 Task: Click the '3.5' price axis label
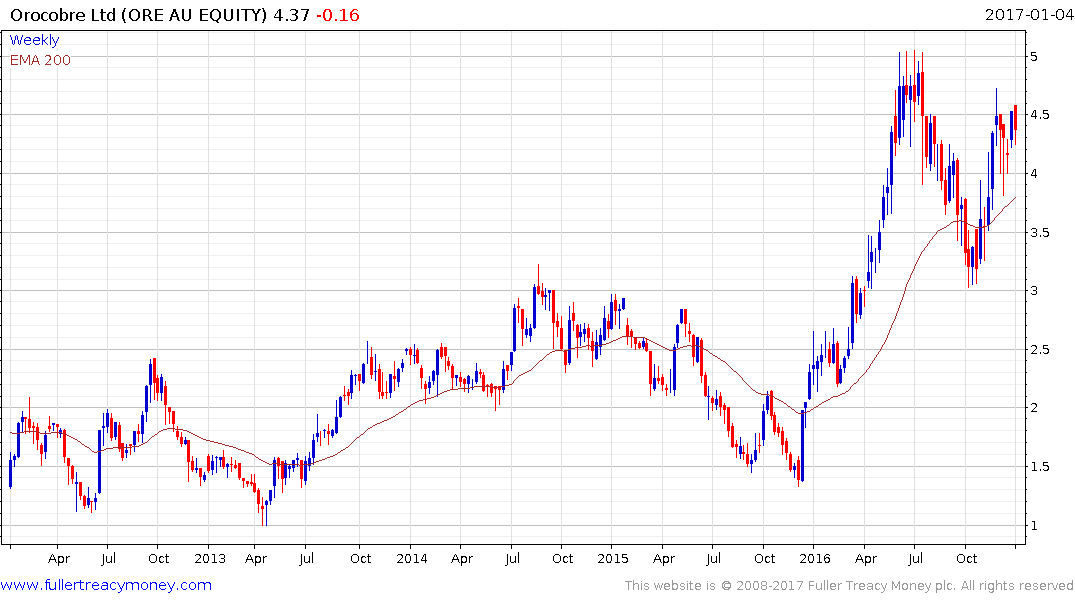pos(1039,232)
